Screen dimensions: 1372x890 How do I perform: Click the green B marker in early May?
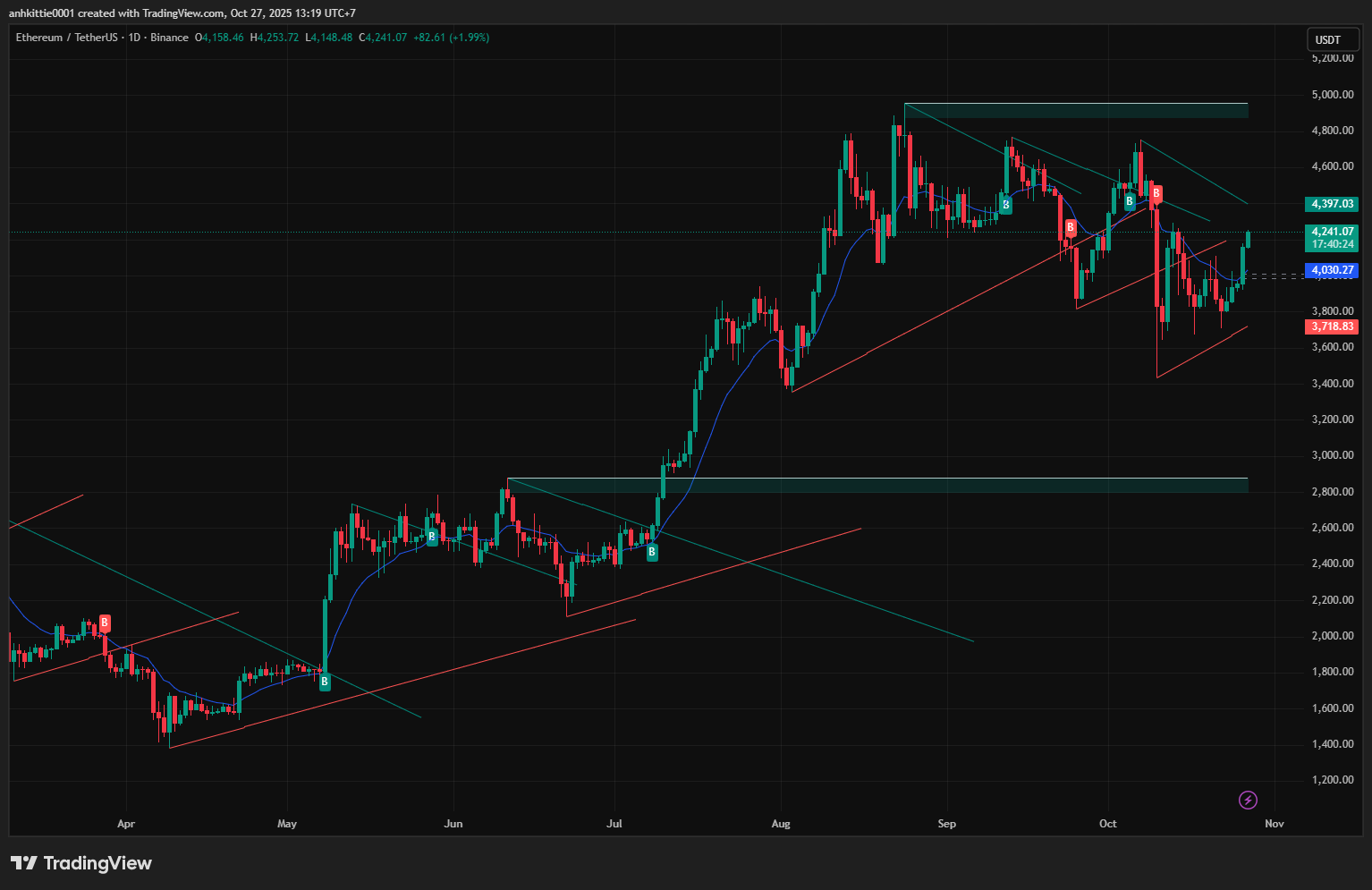[x=325, y=682]
